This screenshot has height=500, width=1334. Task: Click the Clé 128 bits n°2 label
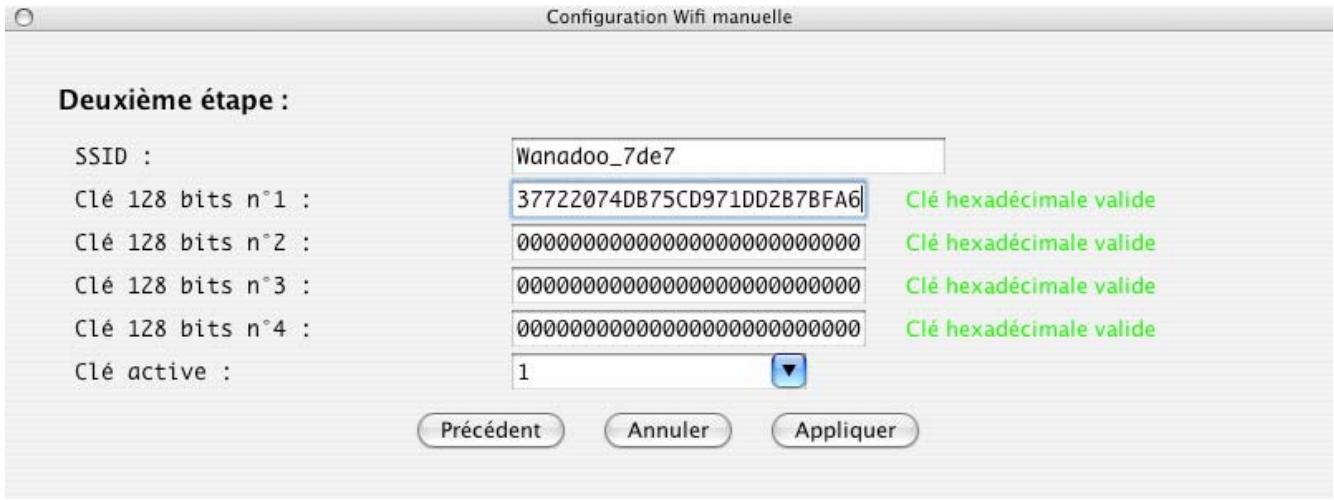click(x=191, y=243)
